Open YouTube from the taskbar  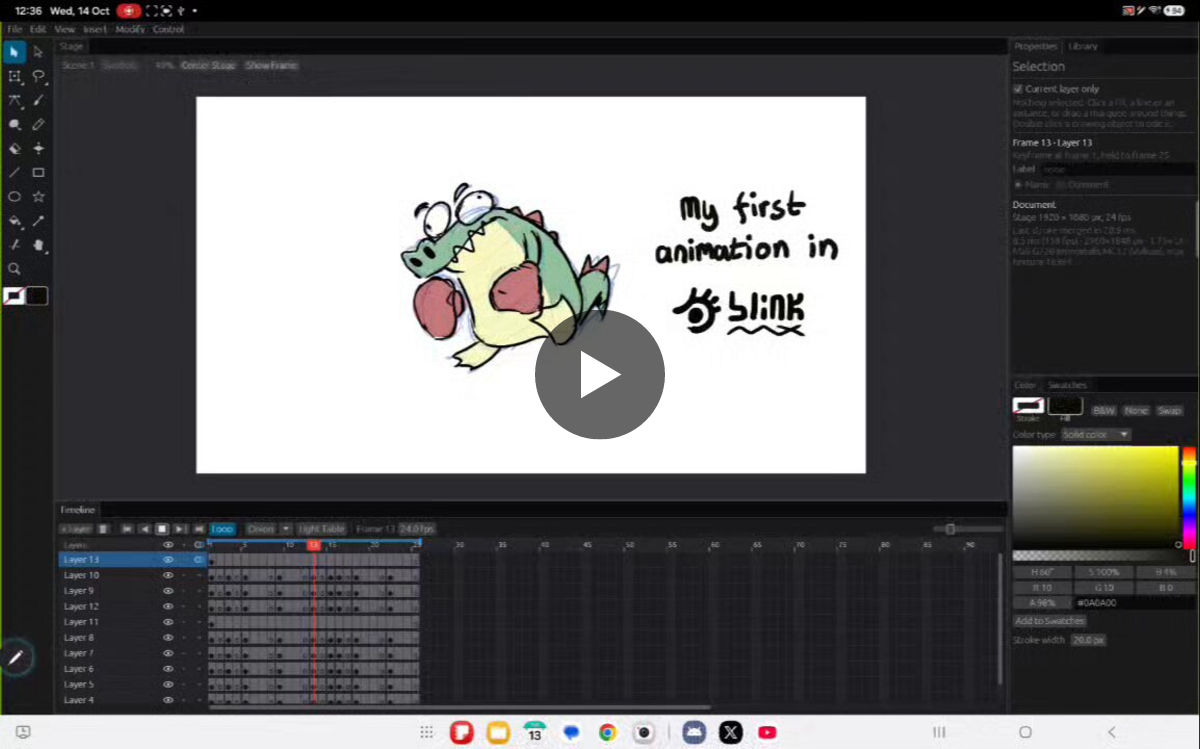[768, 732]
